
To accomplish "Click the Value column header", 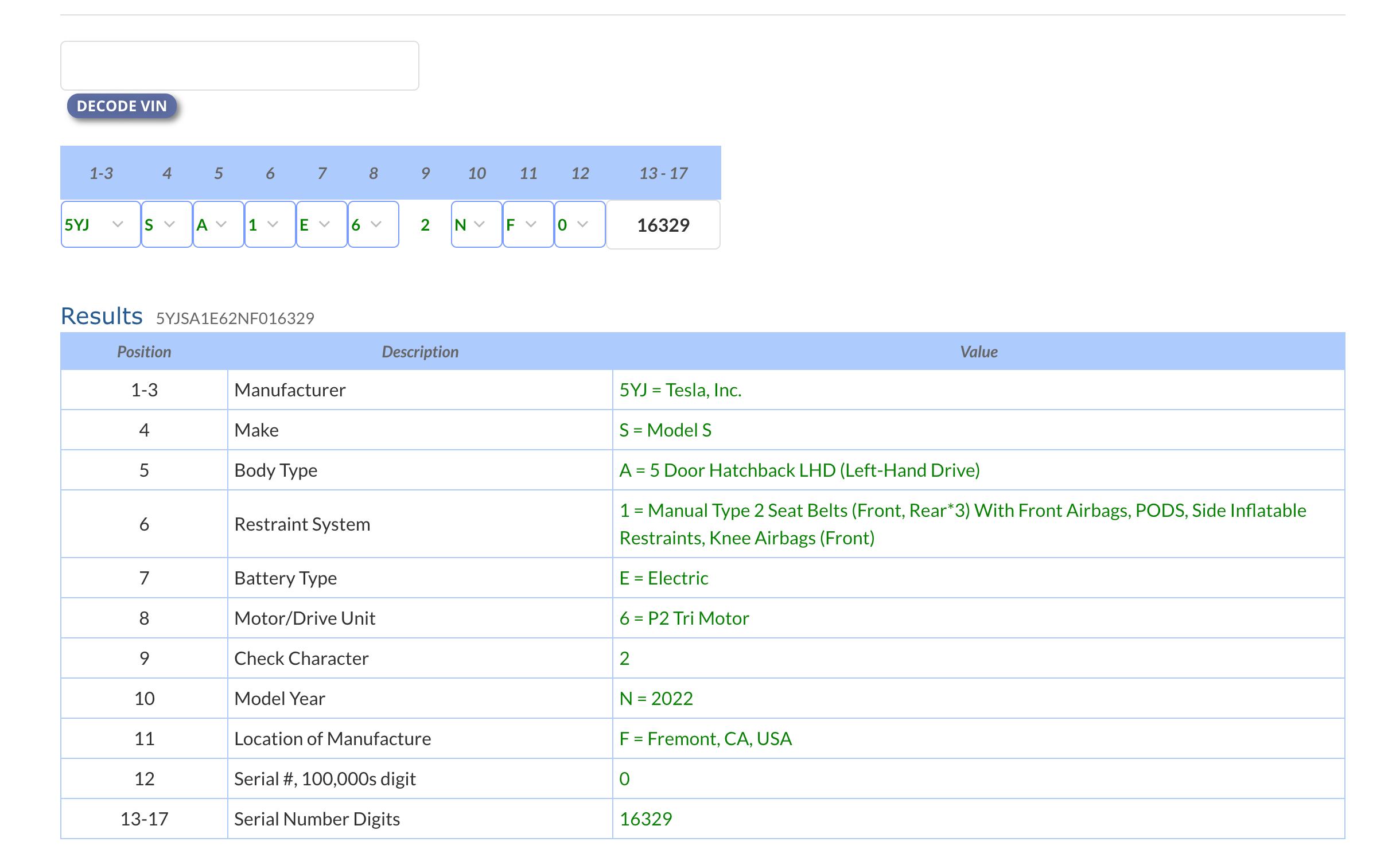I will 979,352.
